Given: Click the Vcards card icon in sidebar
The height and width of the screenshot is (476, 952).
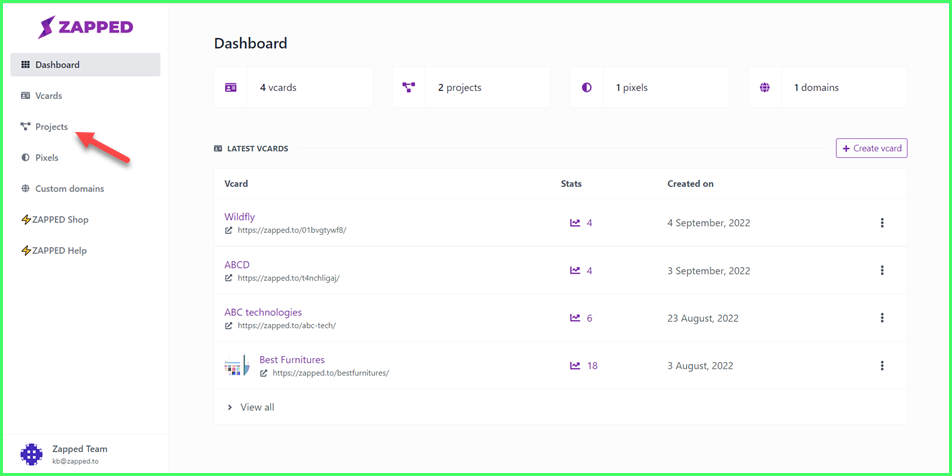Looking at the screenshot, I should pos(26,95).
